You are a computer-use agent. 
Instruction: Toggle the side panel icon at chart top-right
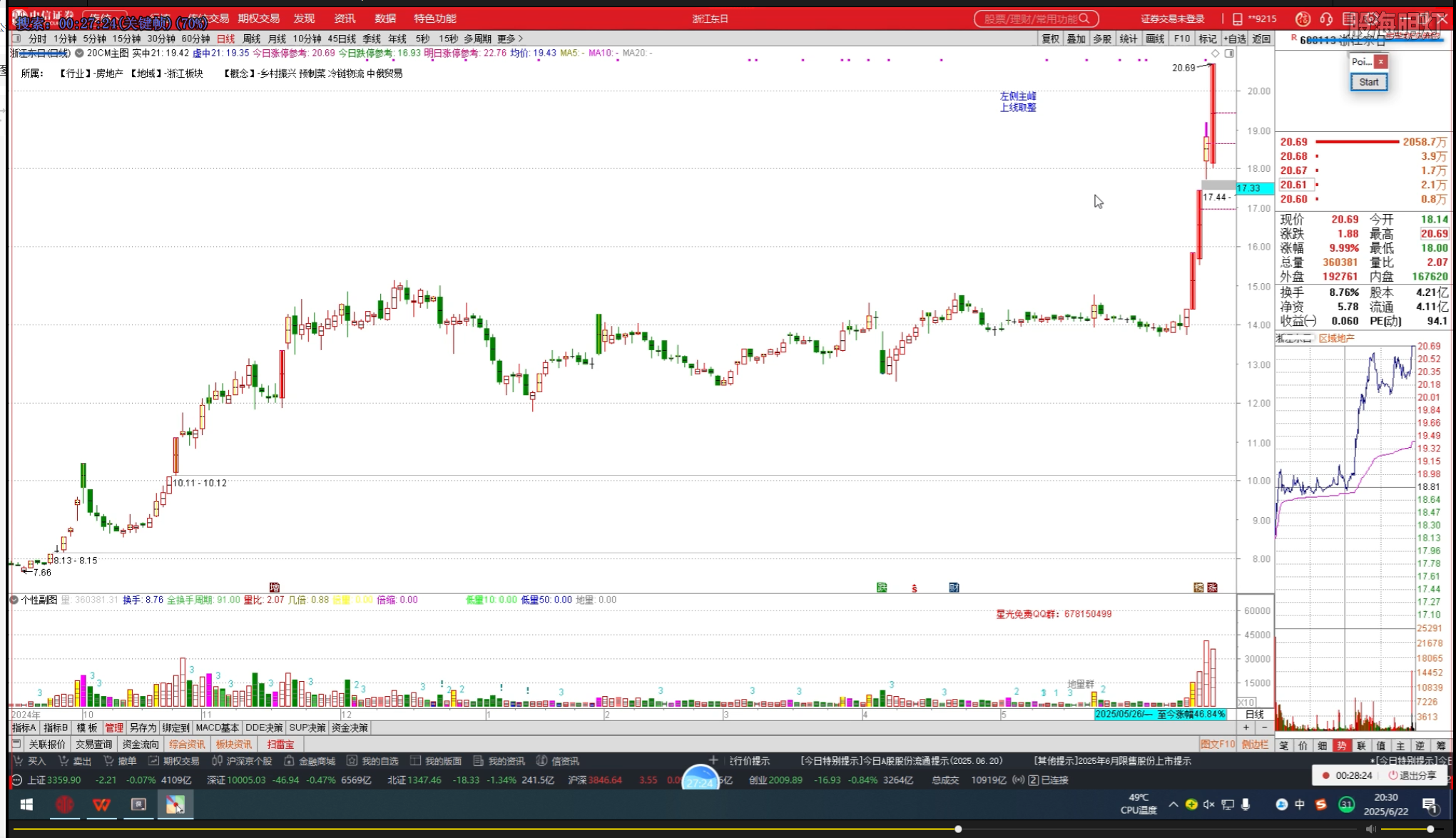click(1229, 53)
